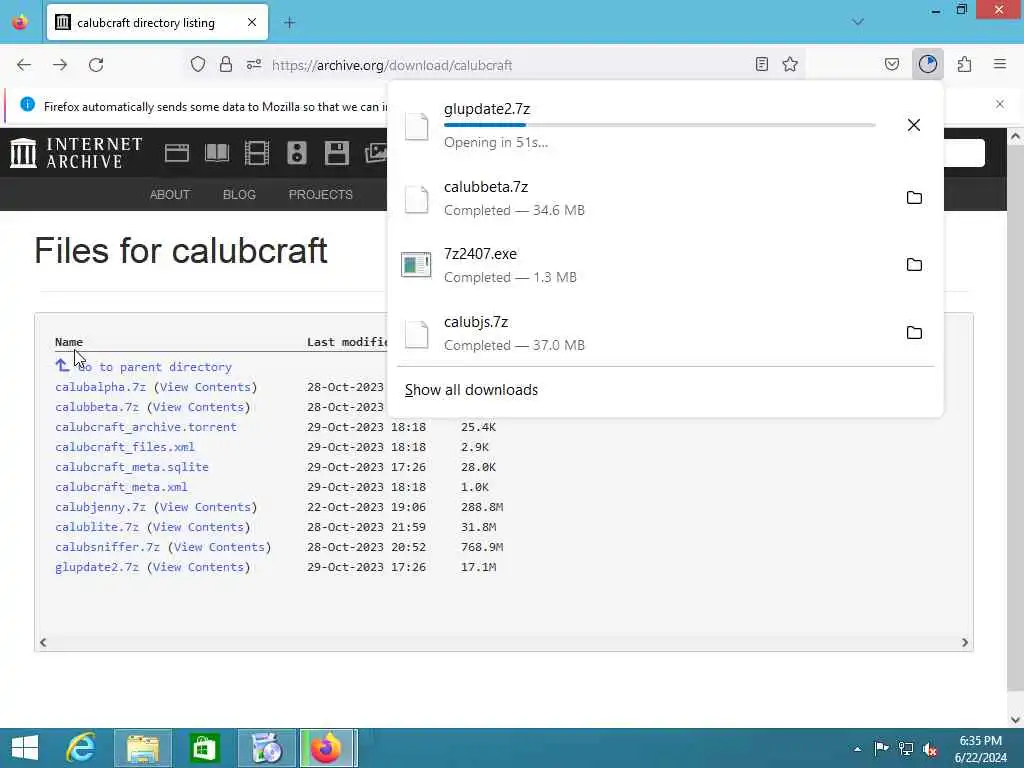
Task: Toggle reader view icon
Action: tap(761, 64)
